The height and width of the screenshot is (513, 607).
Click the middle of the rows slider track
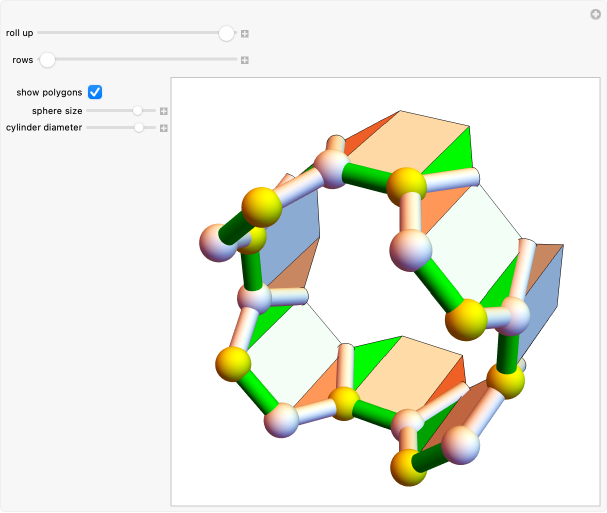pos(138,60)
